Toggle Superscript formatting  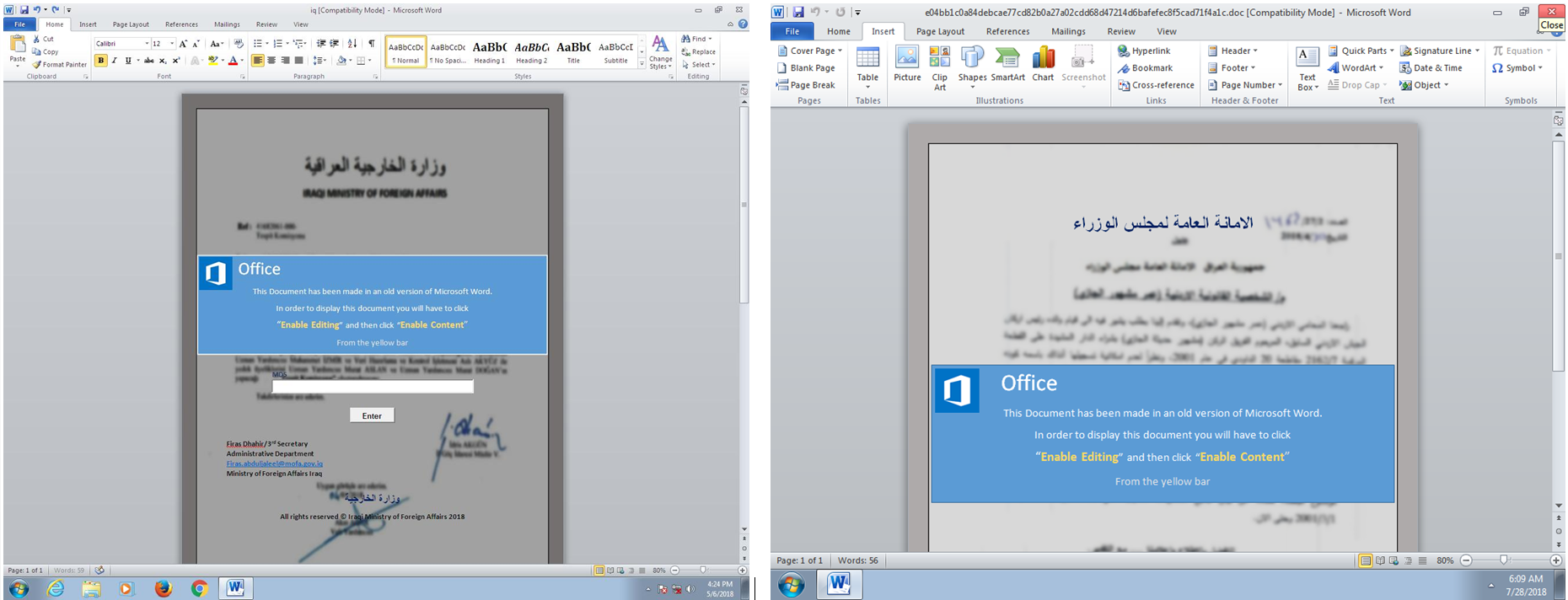(x=176, y=61)
